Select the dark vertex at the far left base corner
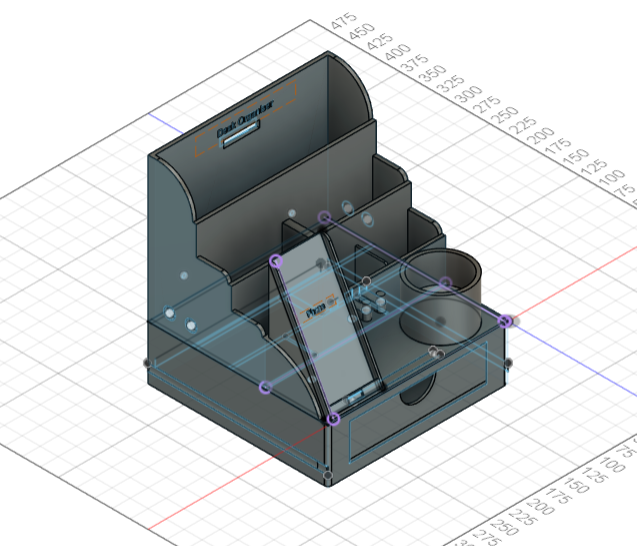The image size is (637, 546). point(148,362)
